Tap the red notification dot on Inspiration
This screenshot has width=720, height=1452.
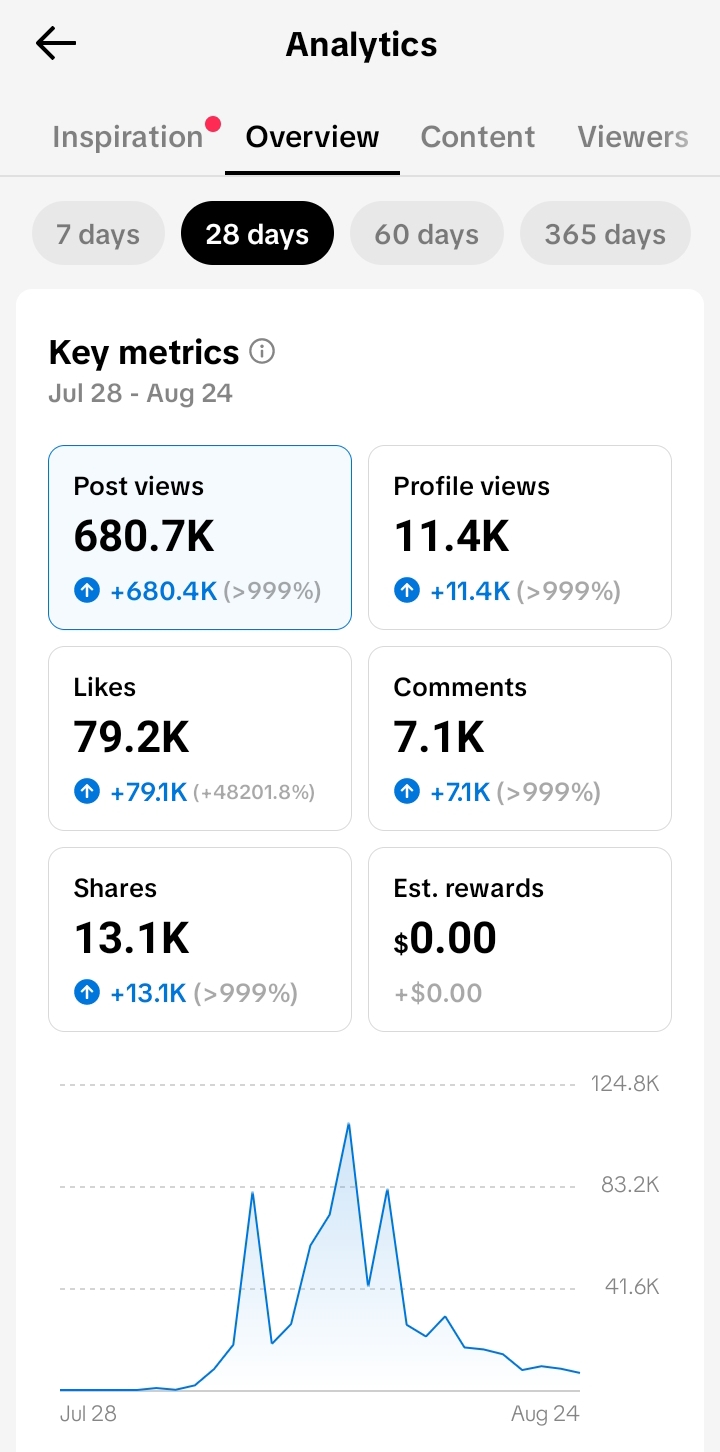click(x=212, y=124)
